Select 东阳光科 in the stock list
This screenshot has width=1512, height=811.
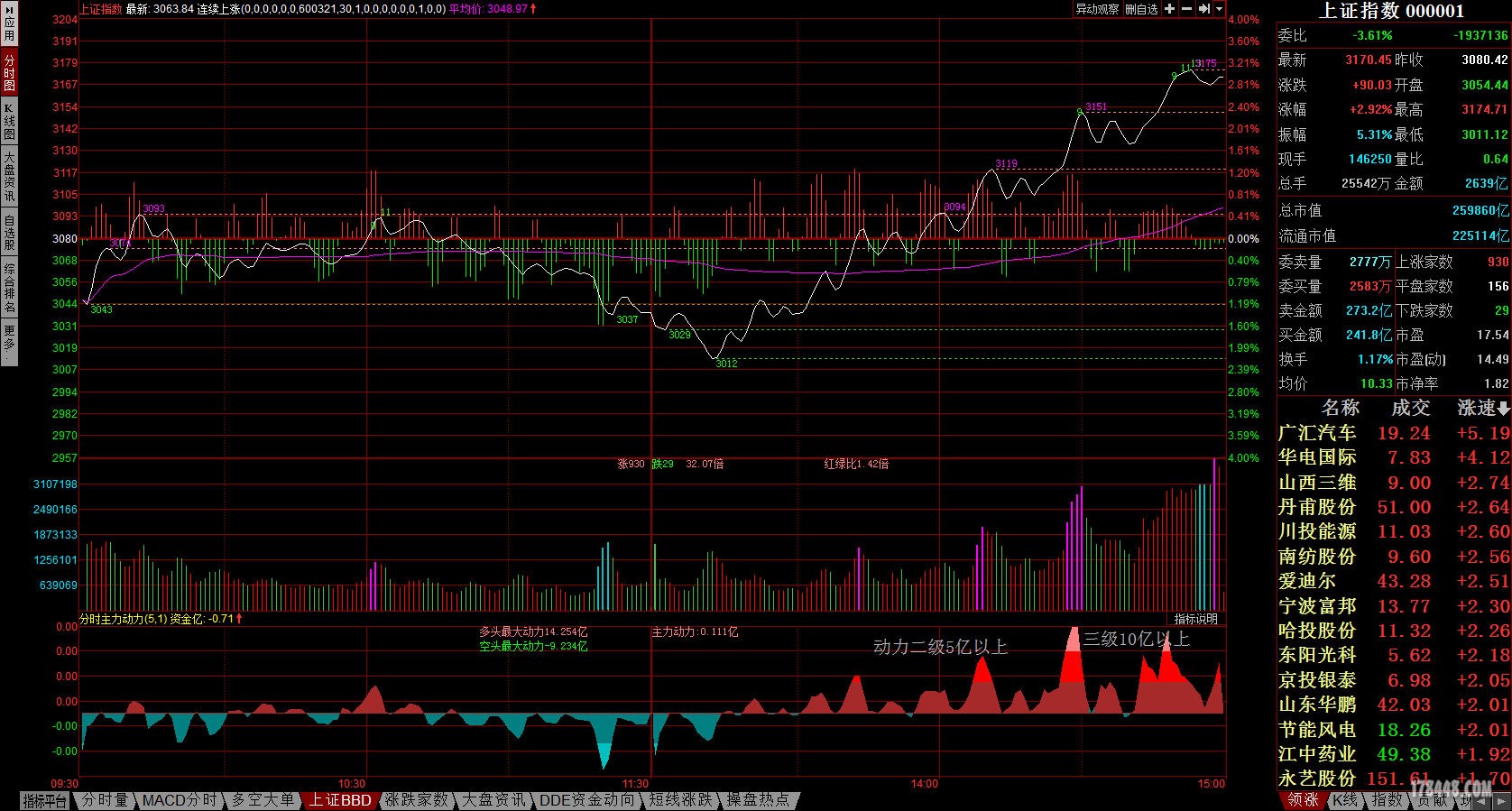[1394, 655]
